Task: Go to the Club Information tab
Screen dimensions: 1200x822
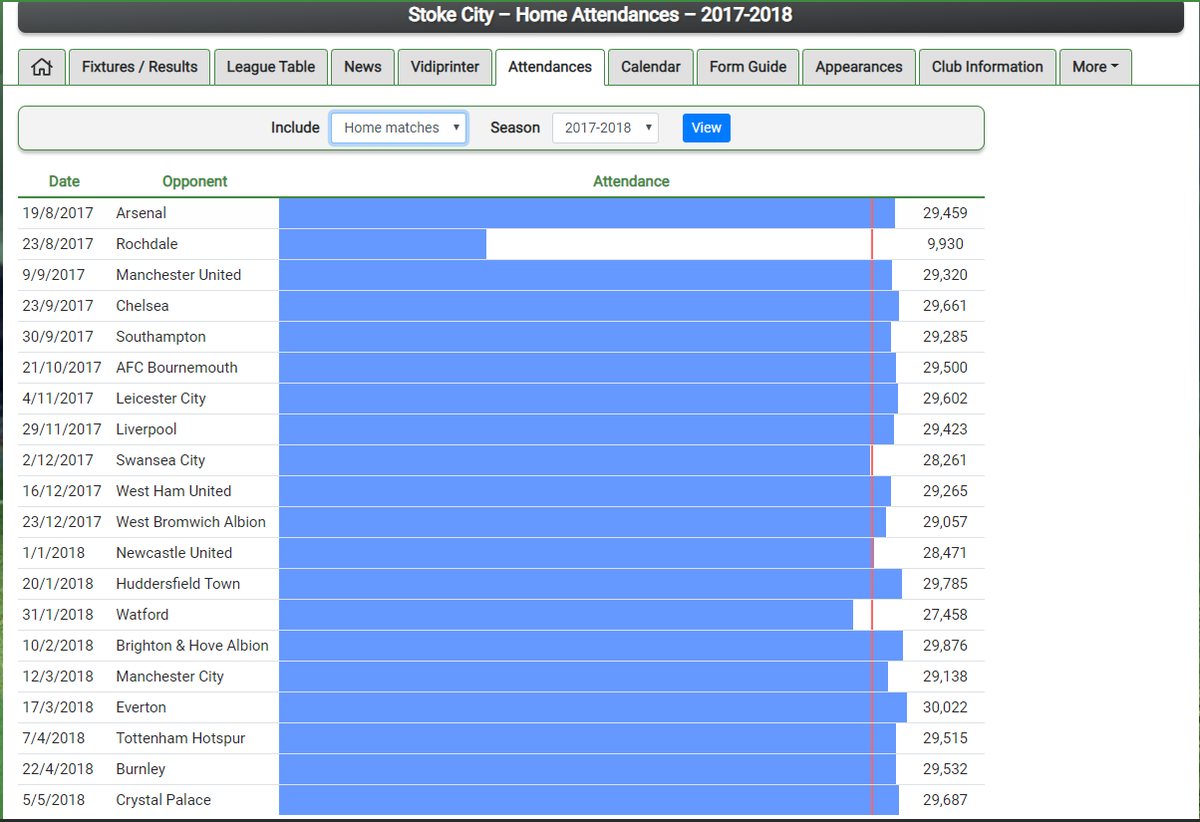Action: tap(987, 67)
